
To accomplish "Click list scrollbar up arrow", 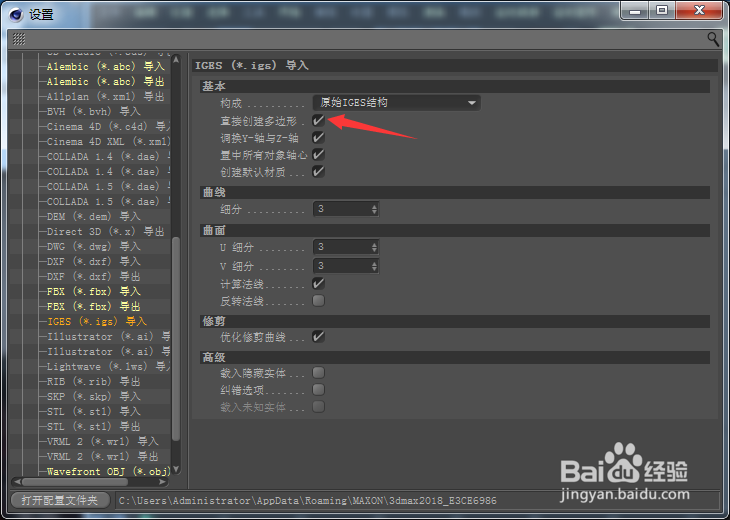I will coord(176,59).
